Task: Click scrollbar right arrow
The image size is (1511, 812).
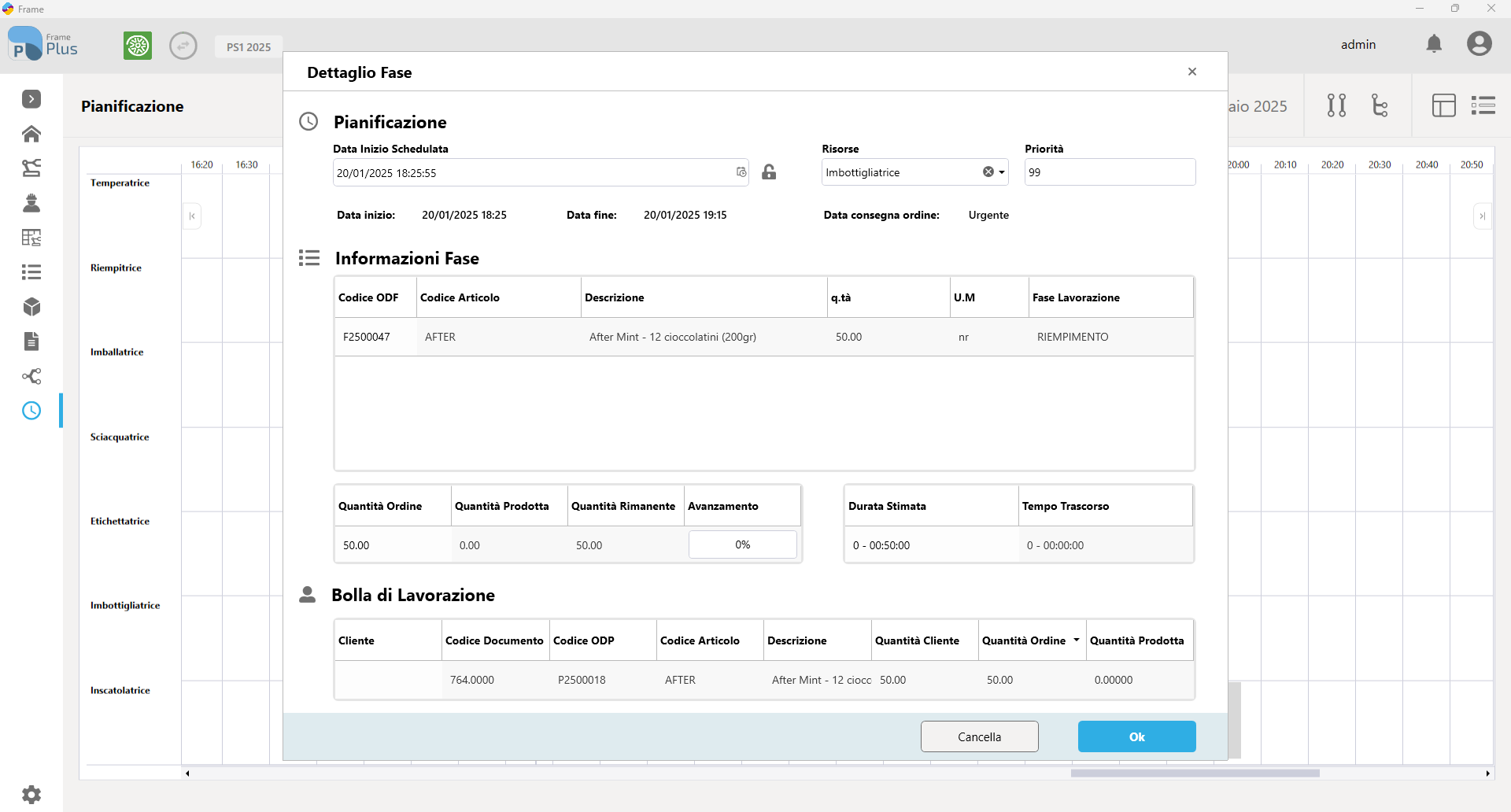Action: point(1487,773)
